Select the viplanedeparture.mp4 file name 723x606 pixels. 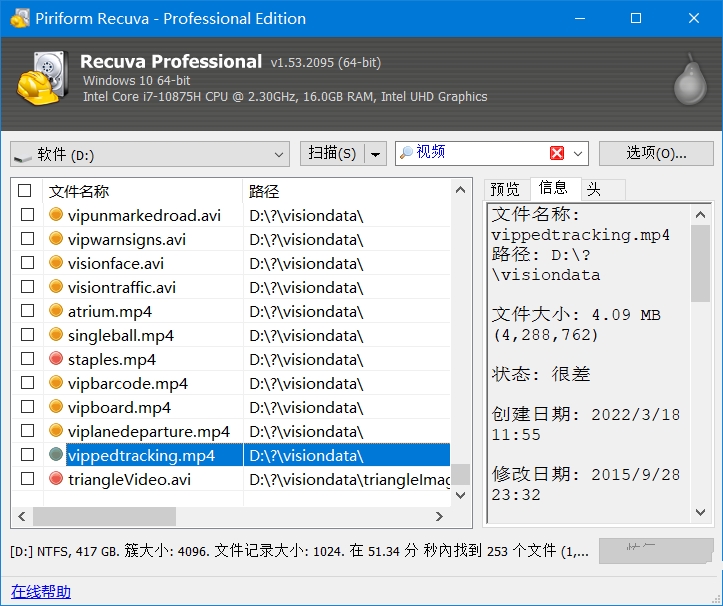[148, 431]
